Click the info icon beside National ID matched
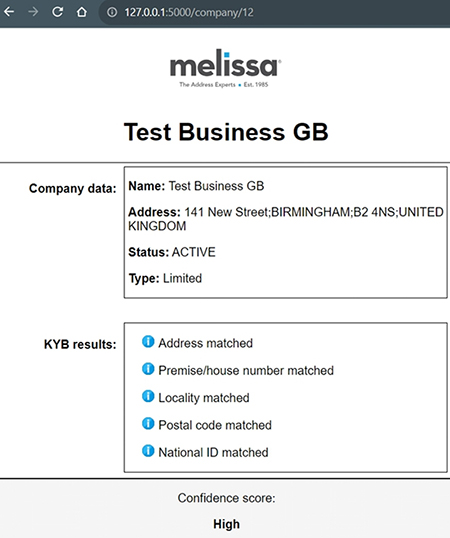 coord(148,451)
